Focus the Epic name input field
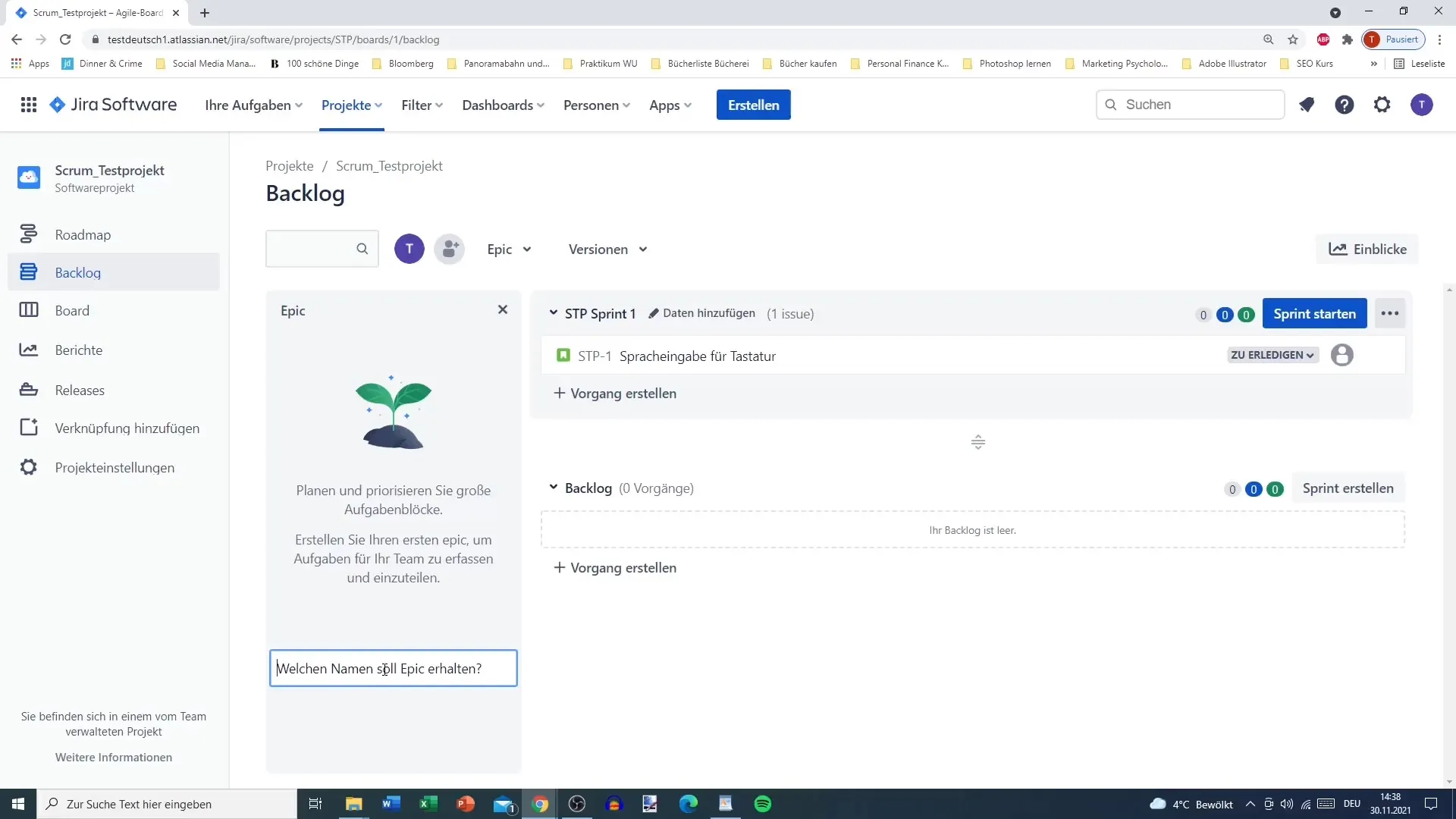Screen dimensions: 1456x819 point(394,668)
